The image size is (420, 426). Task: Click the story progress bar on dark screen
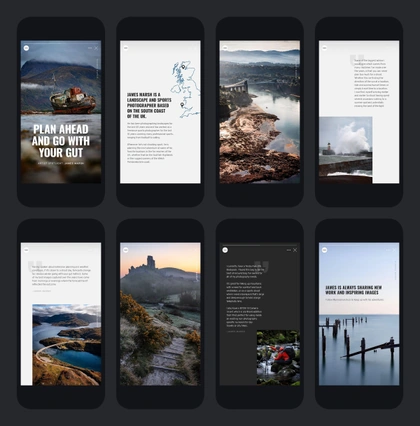pyautogui.click(x=260, y=245)
